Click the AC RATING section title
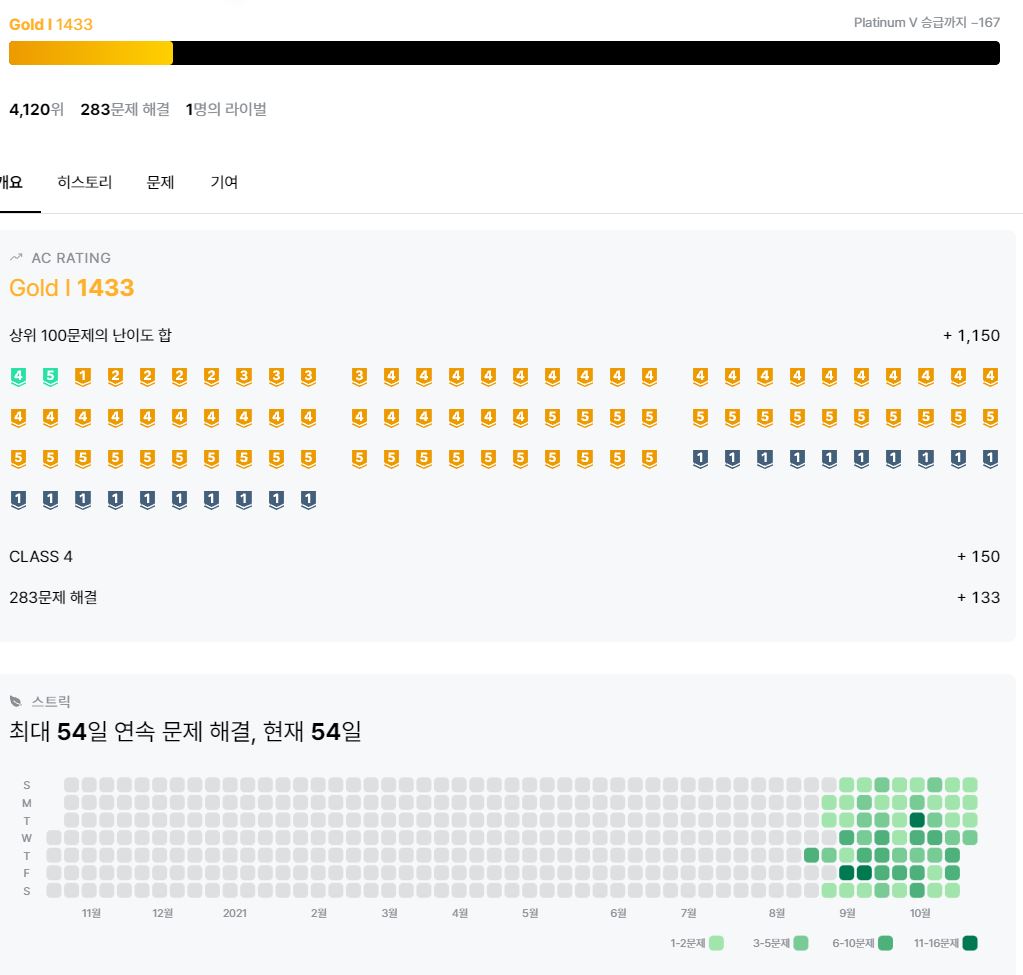This screenshot has width=1023, height=975. click(71, 258)
